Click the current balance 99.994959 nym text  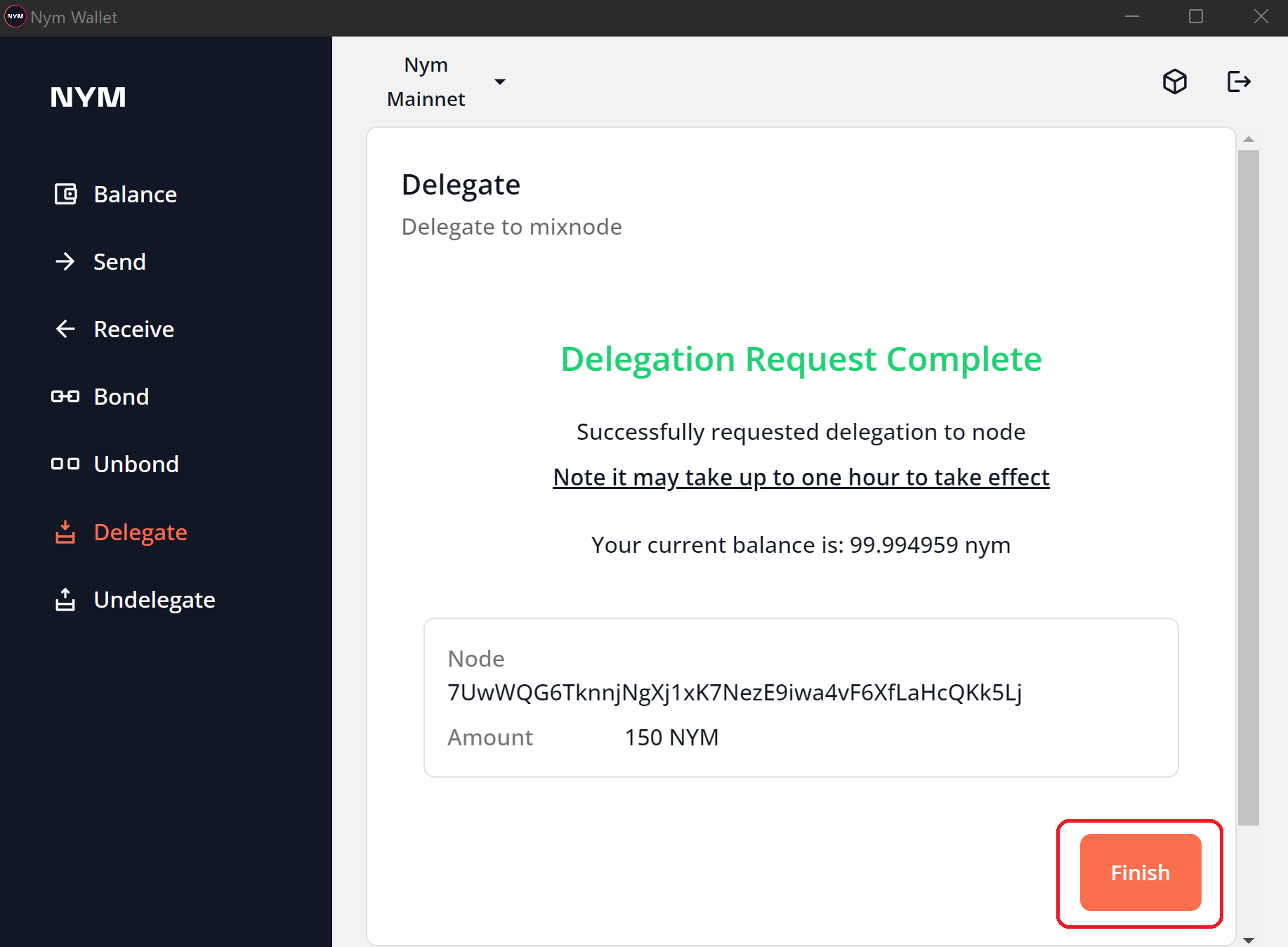pyautogui.click(x=801, y=545)
